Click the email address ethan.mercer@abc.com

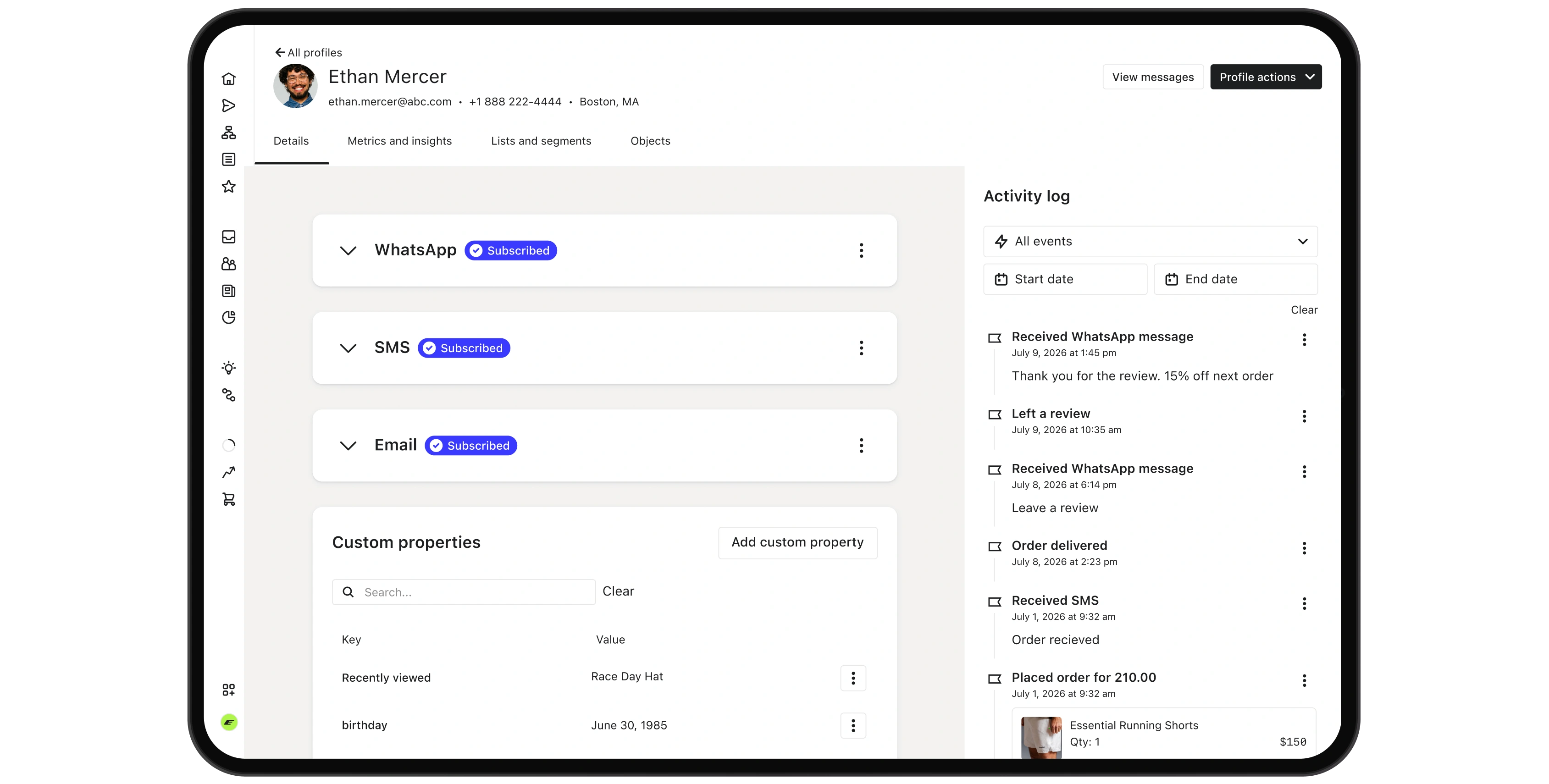(390, 102)
